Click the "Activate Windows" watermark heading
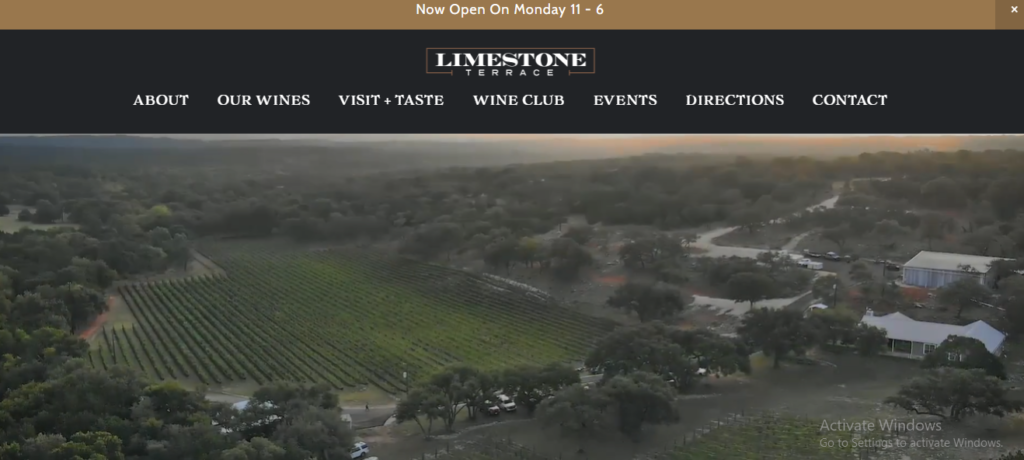 point(880,426)
